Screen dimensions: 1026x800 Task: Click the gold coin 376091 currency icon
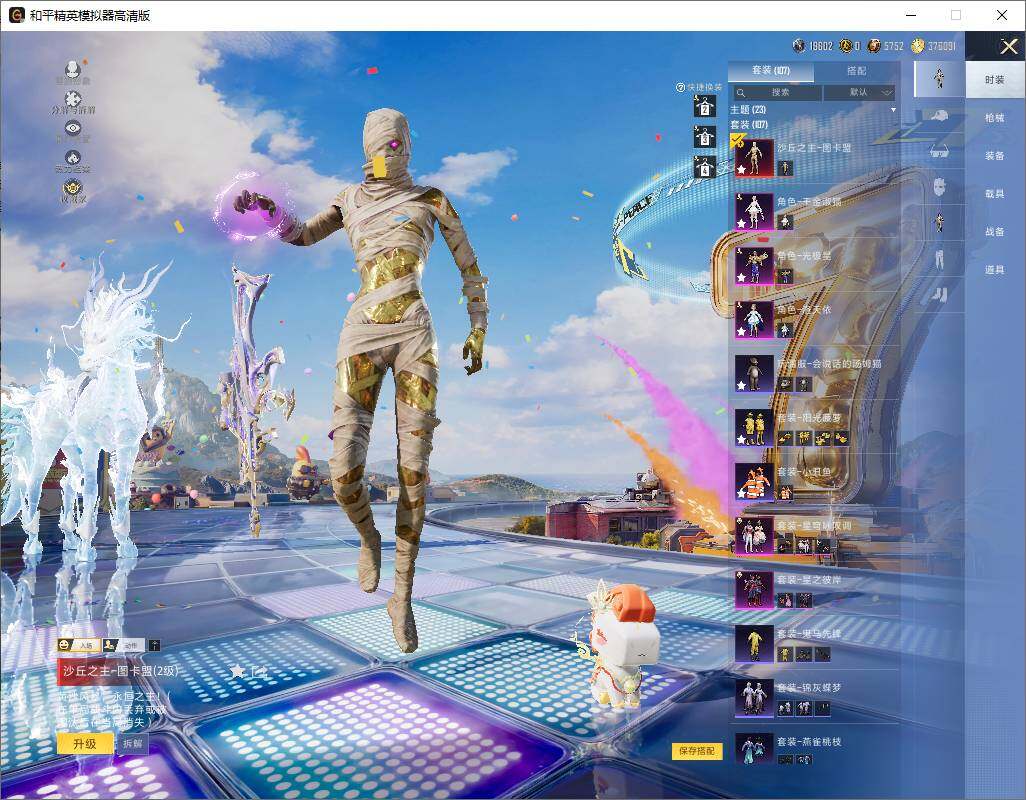[x=917, y=46]
